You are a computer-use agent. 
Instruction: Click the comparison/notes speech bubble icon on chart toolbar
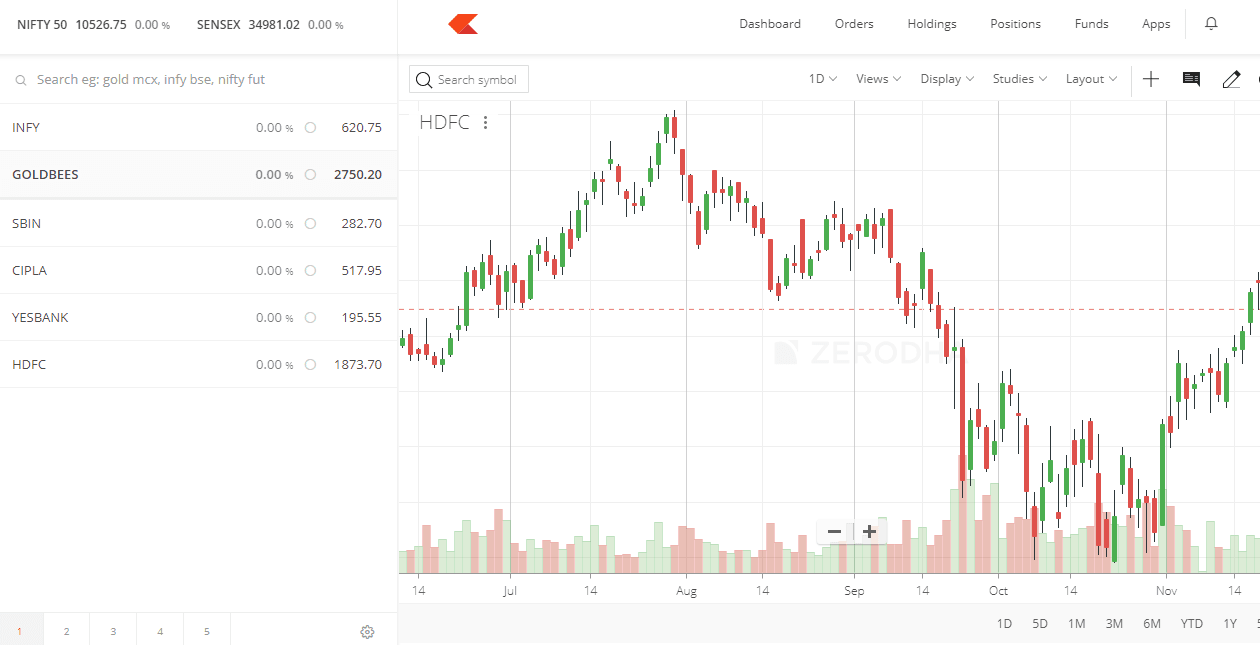(x=1190, y=78)
